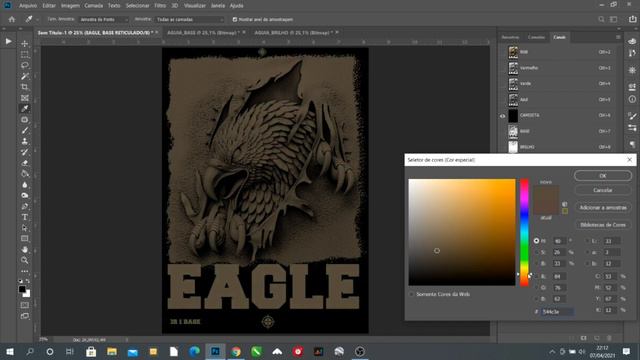Open Google Chrome from the taskbar
The height and width of the screenshot is (360, 640).
click(236, 351)
